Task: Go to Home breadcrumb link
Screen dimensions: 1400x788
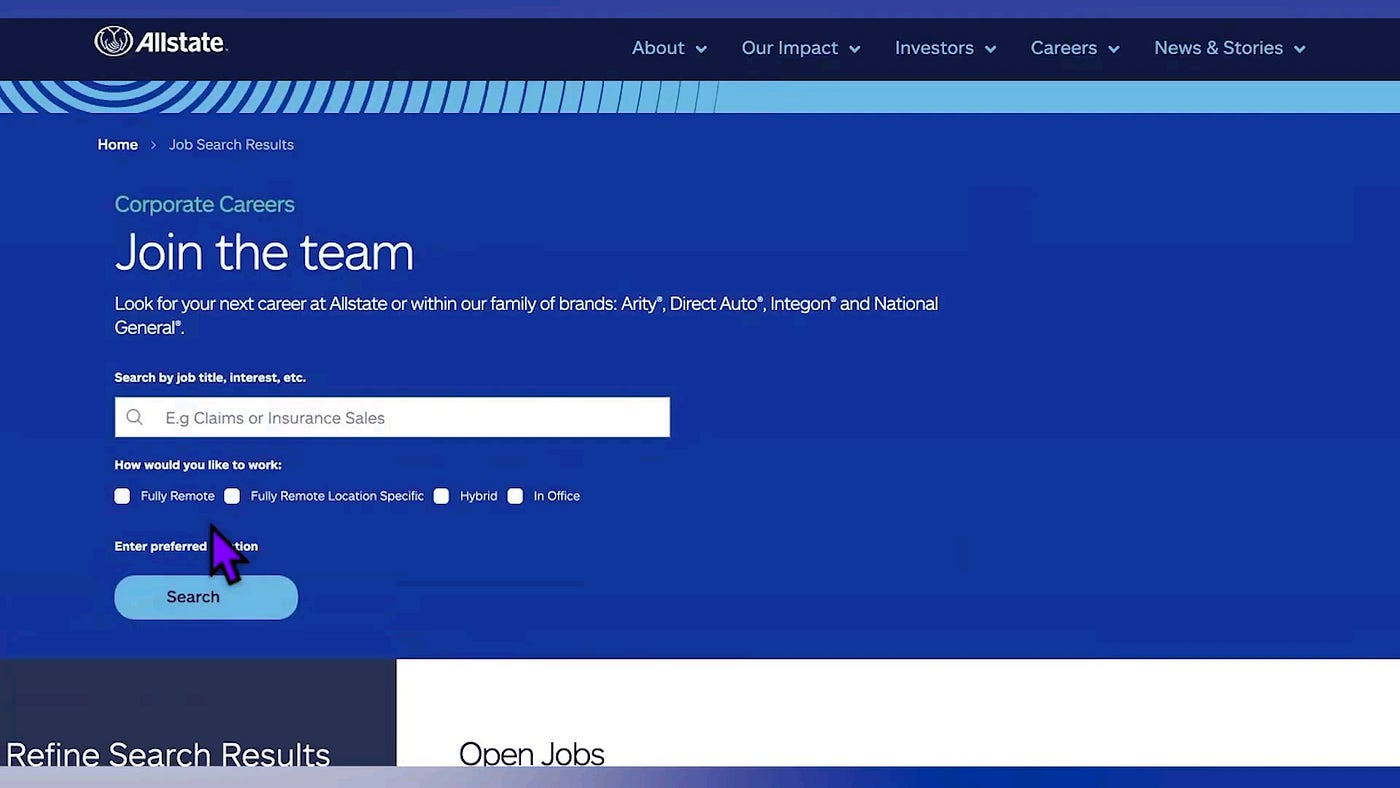Action: click(x=117, y=145)
